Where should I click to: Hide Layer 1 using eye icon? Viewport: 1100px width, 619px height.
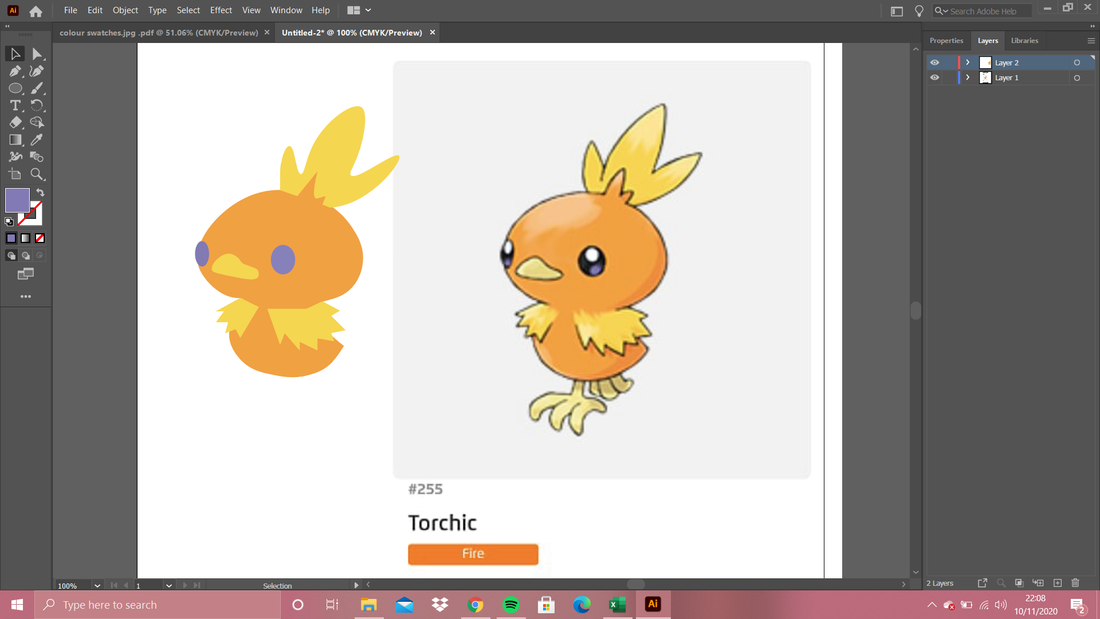[x=934, y=78]
